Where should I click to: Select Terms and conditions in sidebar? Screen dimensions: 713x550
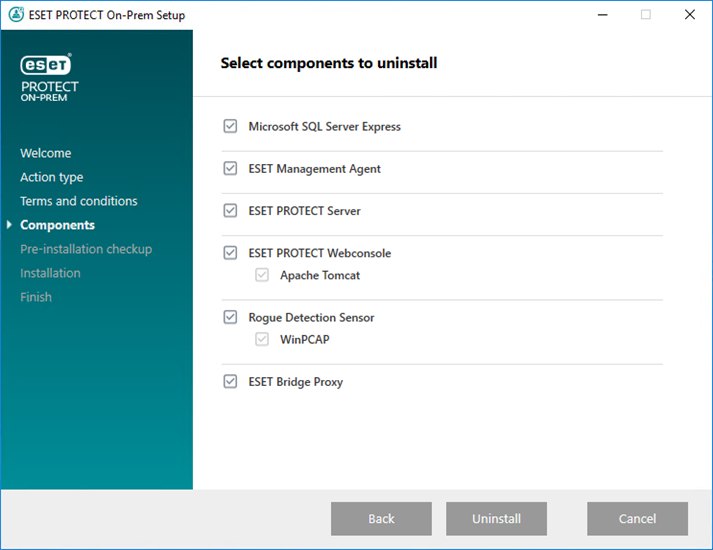(x=78, y=201)
